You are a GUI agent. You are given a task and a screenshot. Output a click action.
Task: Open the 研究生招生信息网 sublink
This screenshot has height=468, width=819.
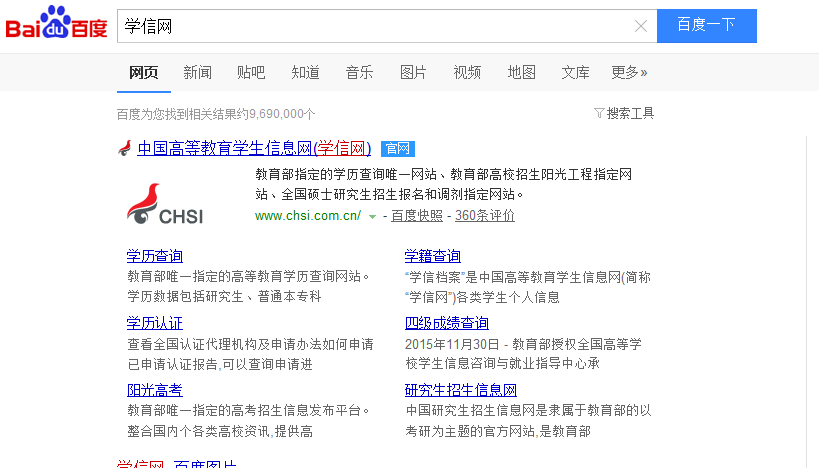461,390
